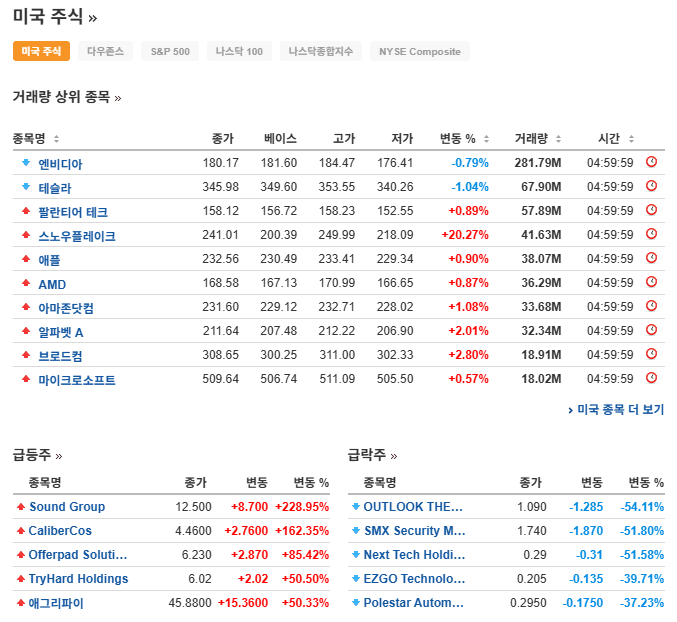Switch to the 다우존스 tab
The image size is (677, 622).
(x=105, y=51)
